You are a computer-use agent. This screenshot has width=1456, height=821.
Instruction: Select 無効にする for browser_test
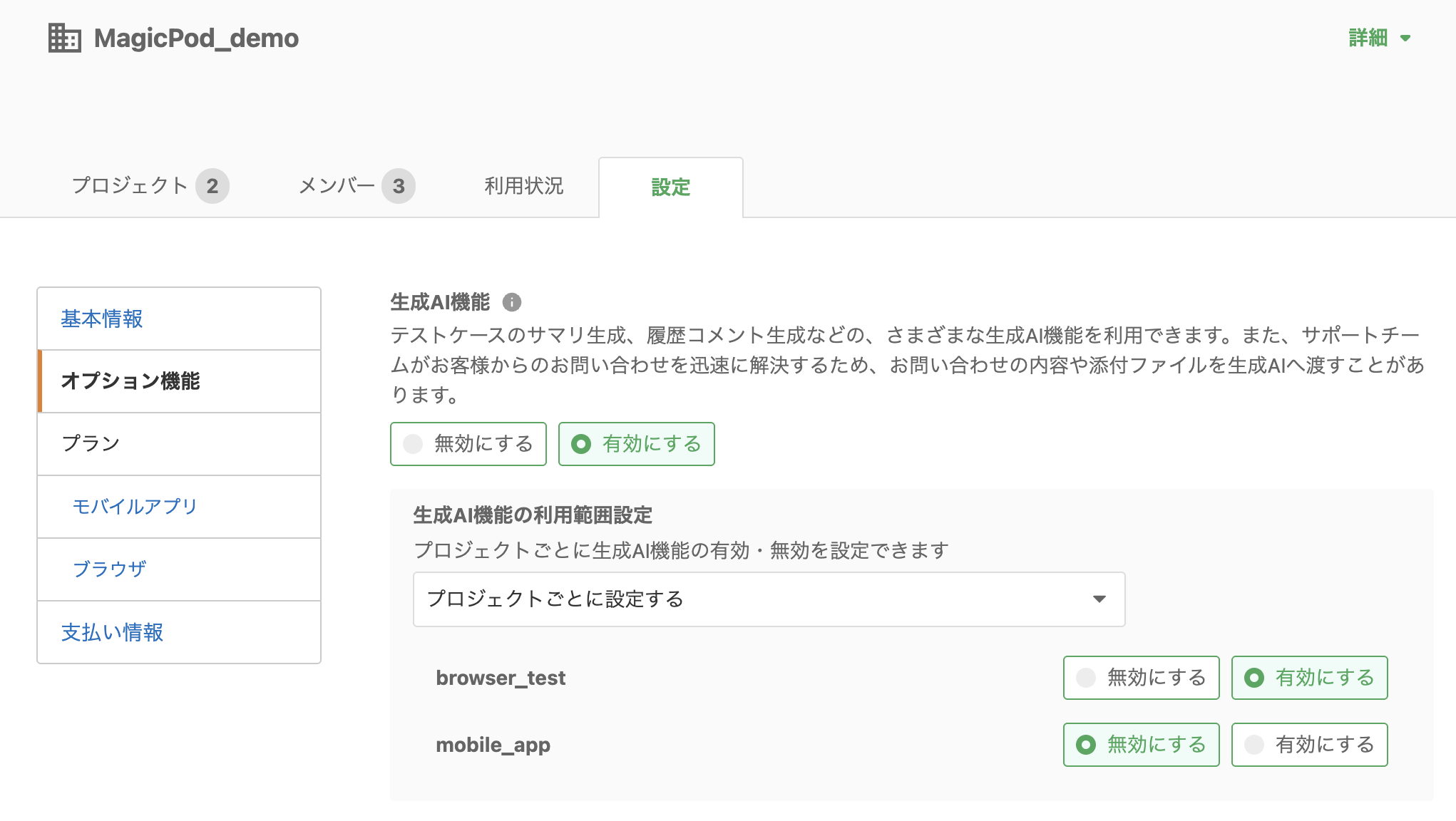coord(1142,678)
